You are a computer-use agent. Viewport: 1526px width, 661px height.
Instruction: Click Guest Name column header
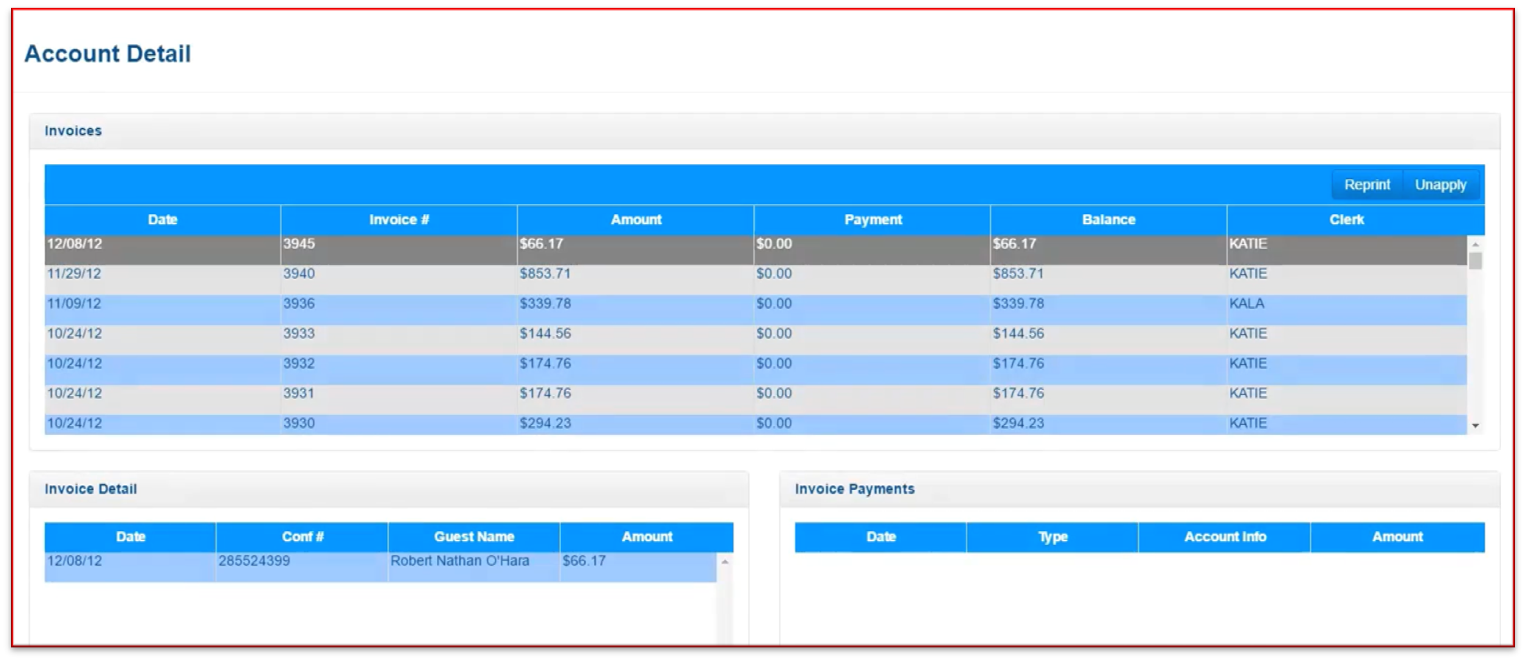click(x=474, y=537)
